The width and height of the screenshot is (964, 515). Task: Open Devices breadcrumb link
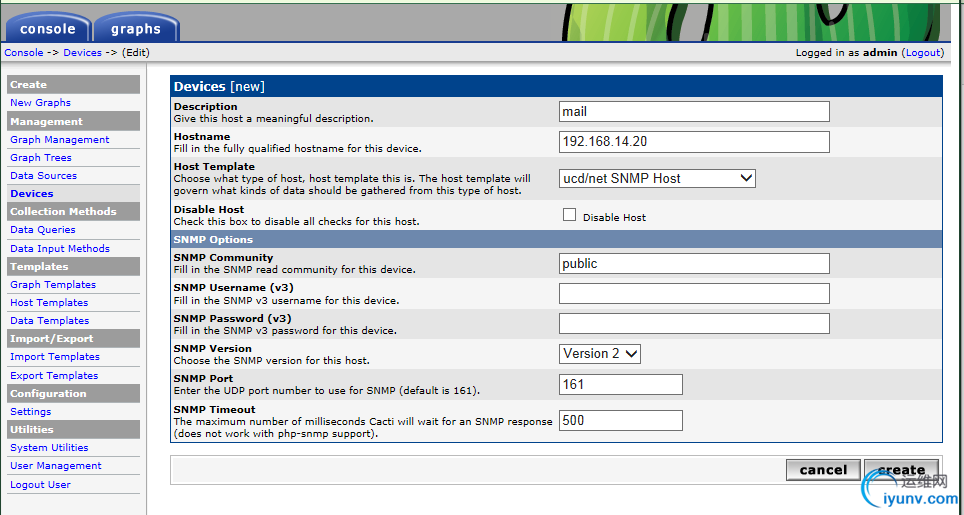[x=82, y=53]
